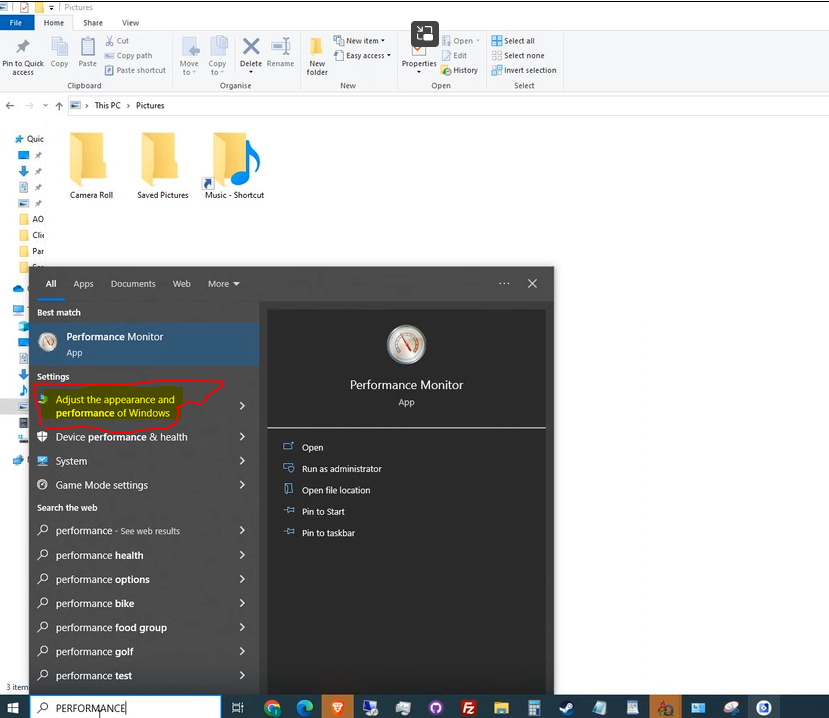
Task: Switch to the Apps search tab
Action: pos(83,284)
